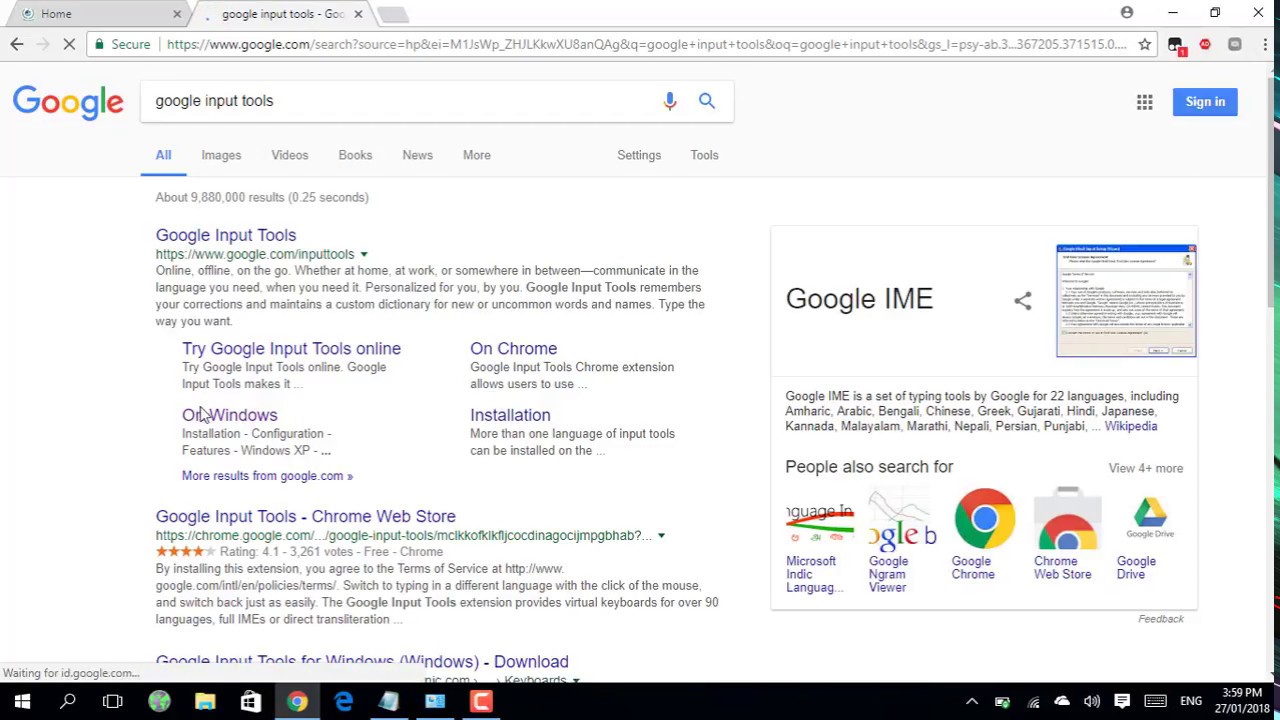Open Google Drive related search
Image resolution: width=1280 pixels, height=720 pixels.
[x=1150, y=535]
